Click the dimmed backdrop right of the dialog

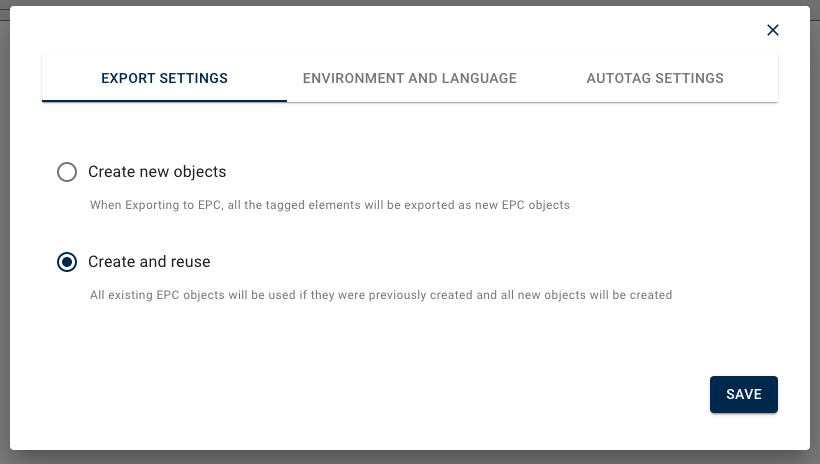pyautogui.click(x=815, y=230)
